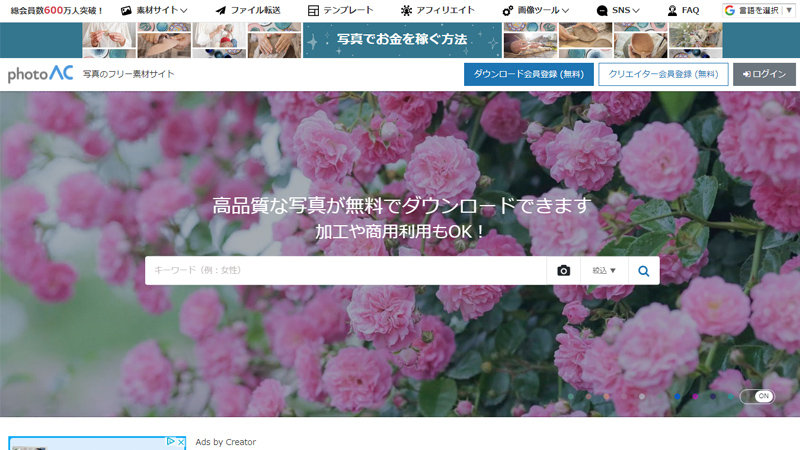This screenshot has width=800, height=450.
Task: Expand the 絞込 filter dropdown
Action: [x=604, y=271]
